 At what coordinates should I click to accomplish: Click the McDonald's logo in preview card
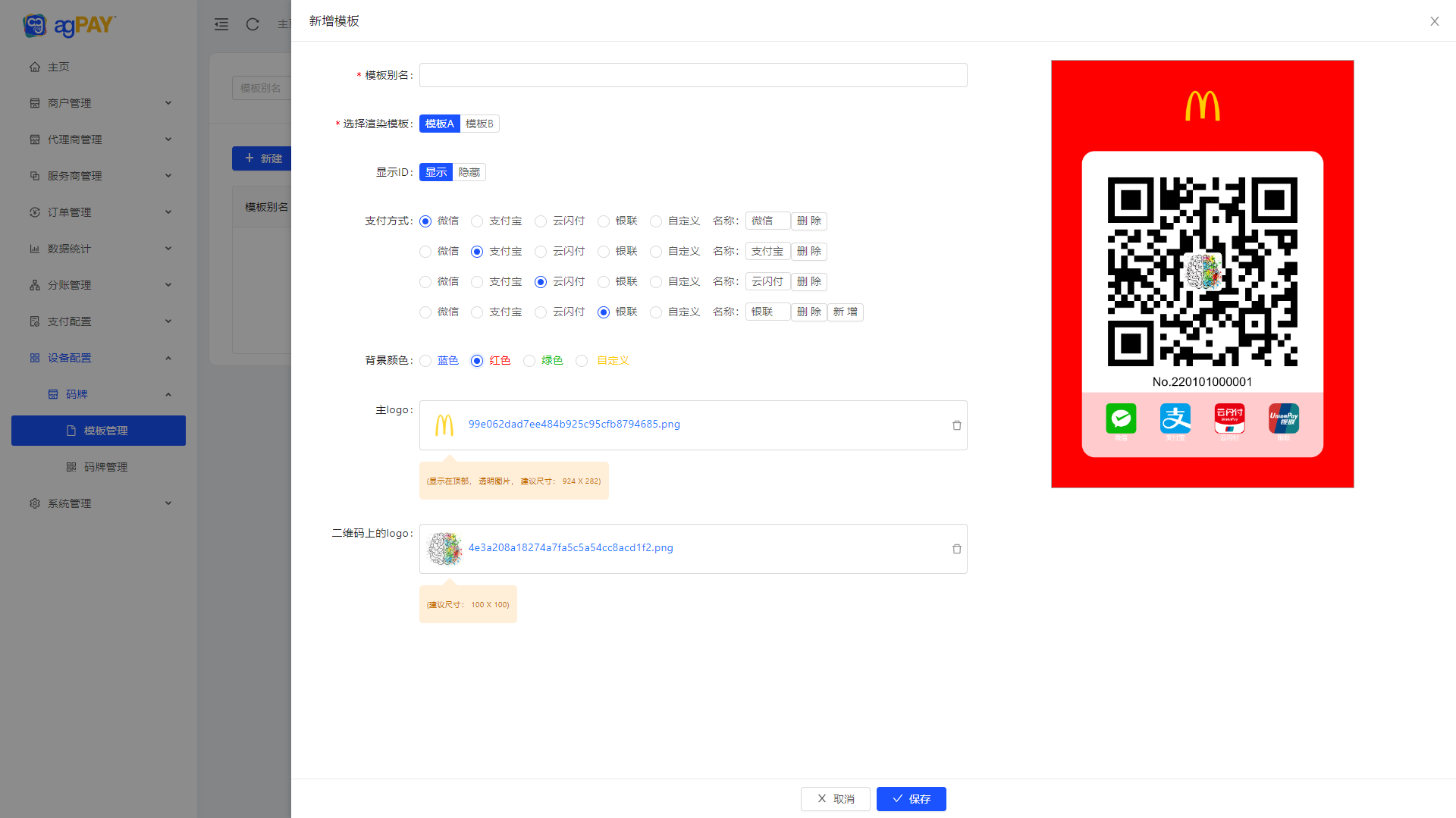point(1203,105)
